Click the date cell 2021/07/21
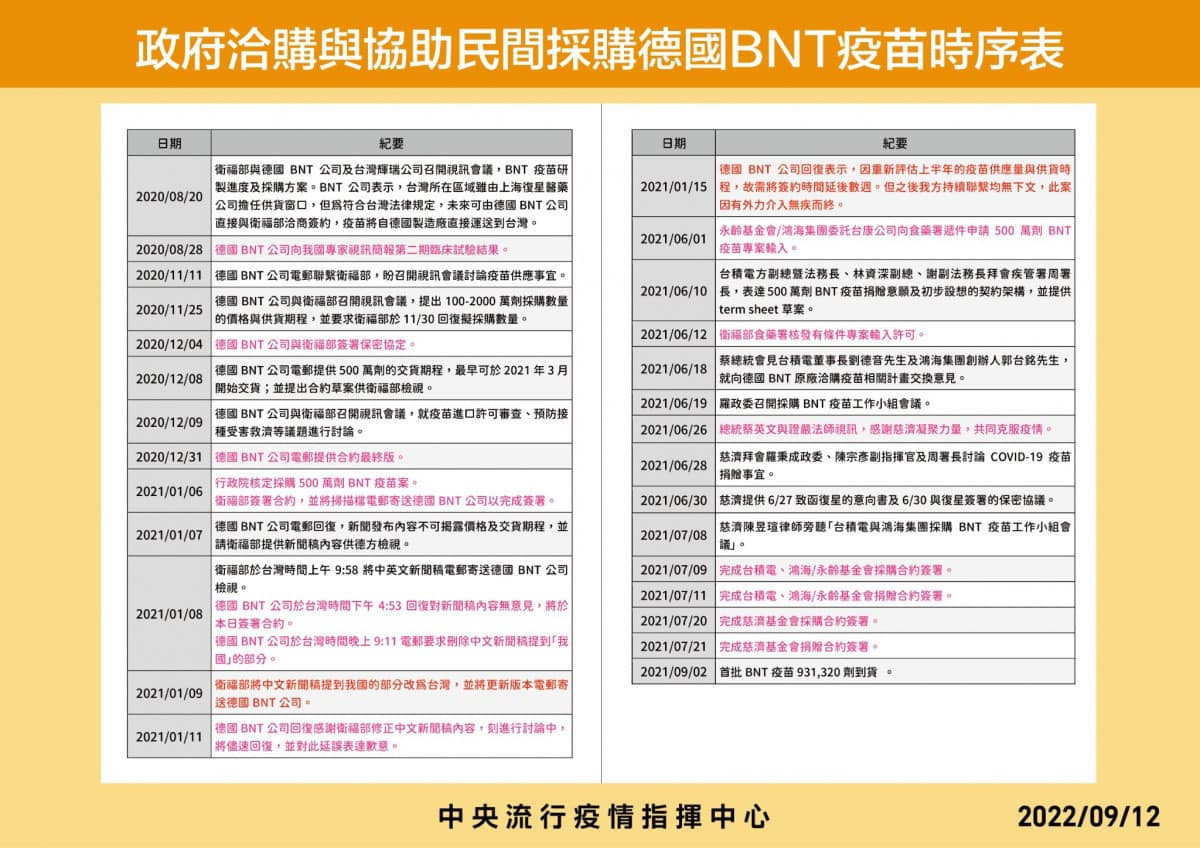The height and width of the screenshot is (848, 1200). (x=673, y=646)
